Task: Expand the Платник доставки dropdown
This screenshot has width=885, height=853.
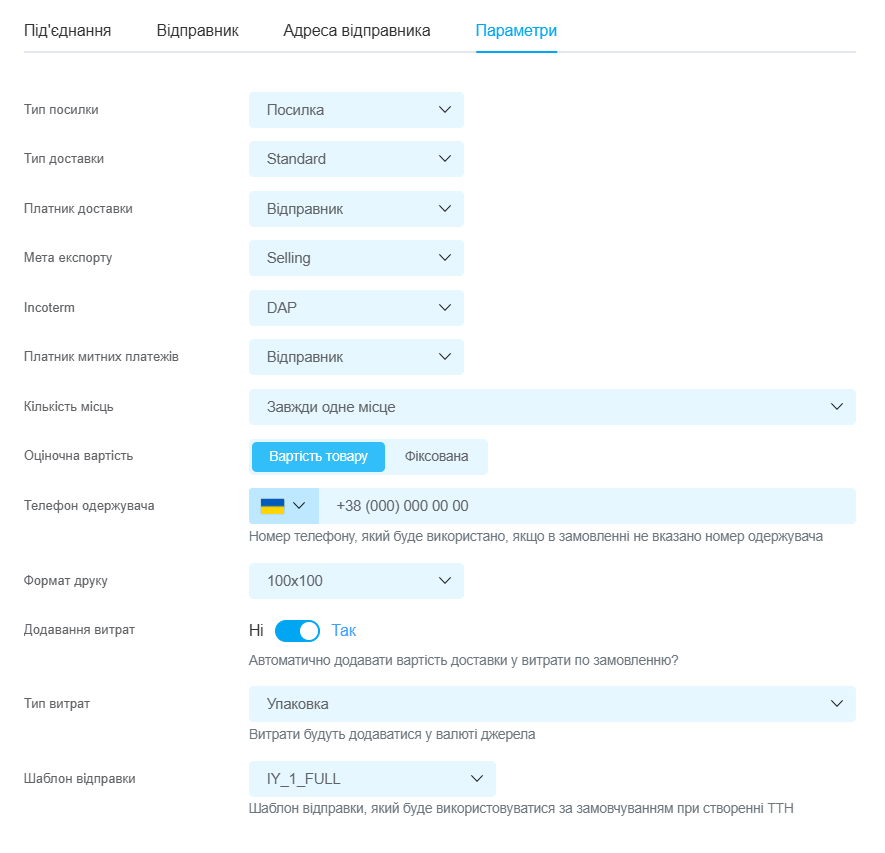Action: coord(355,209)
